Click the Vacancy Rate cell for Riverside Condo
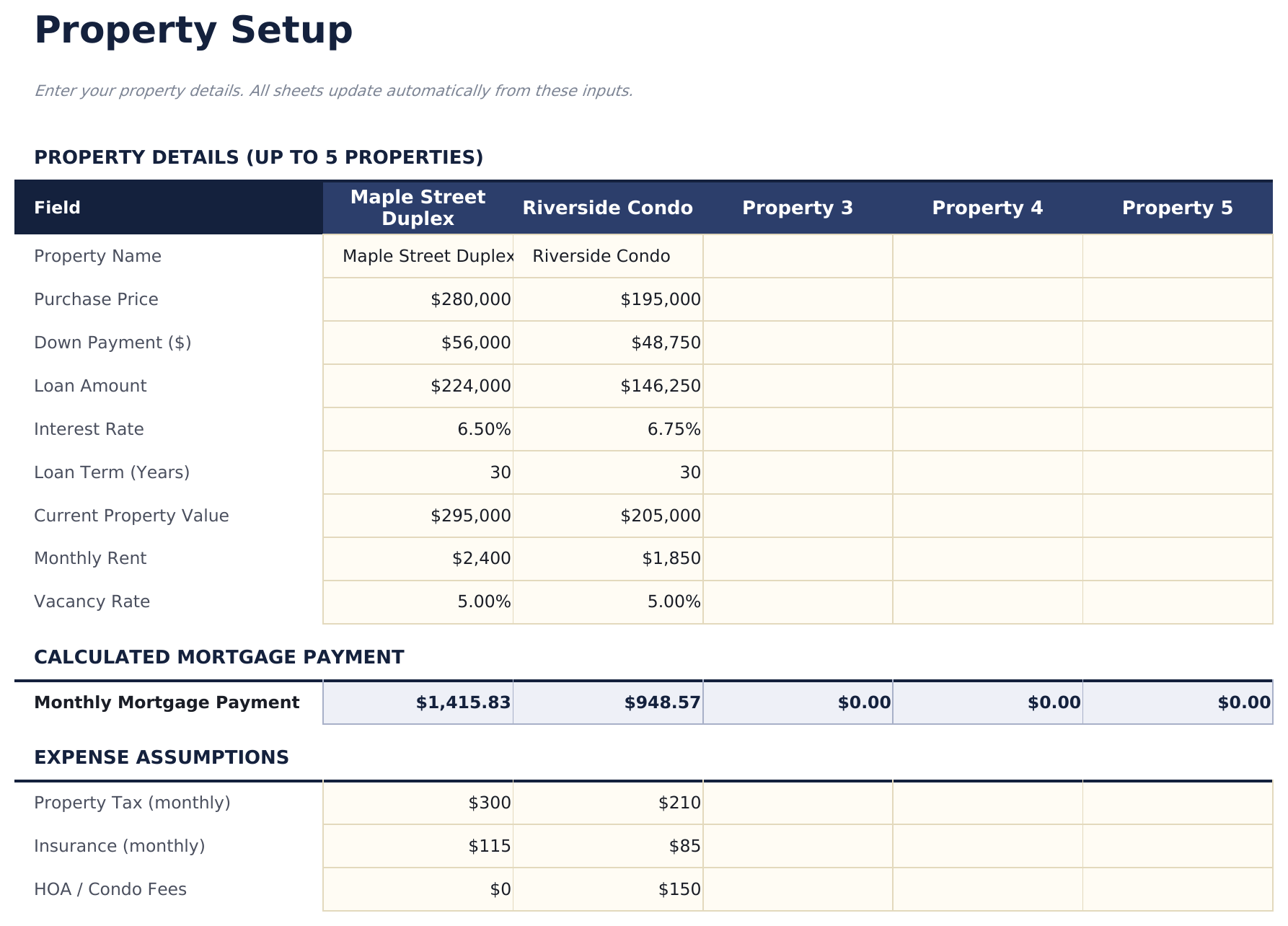 point(607,601)
